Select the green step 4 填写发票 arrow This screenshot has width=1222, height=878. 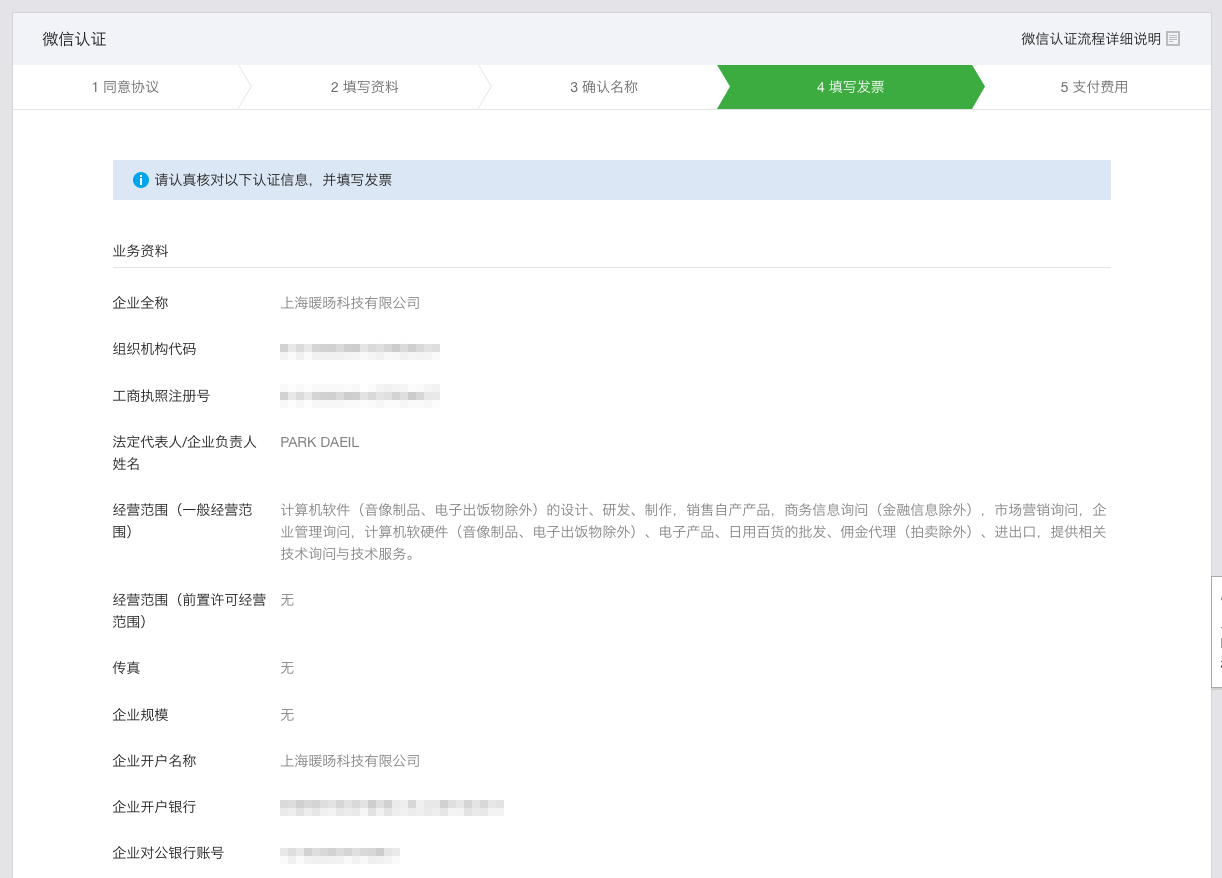coord(850,87)
